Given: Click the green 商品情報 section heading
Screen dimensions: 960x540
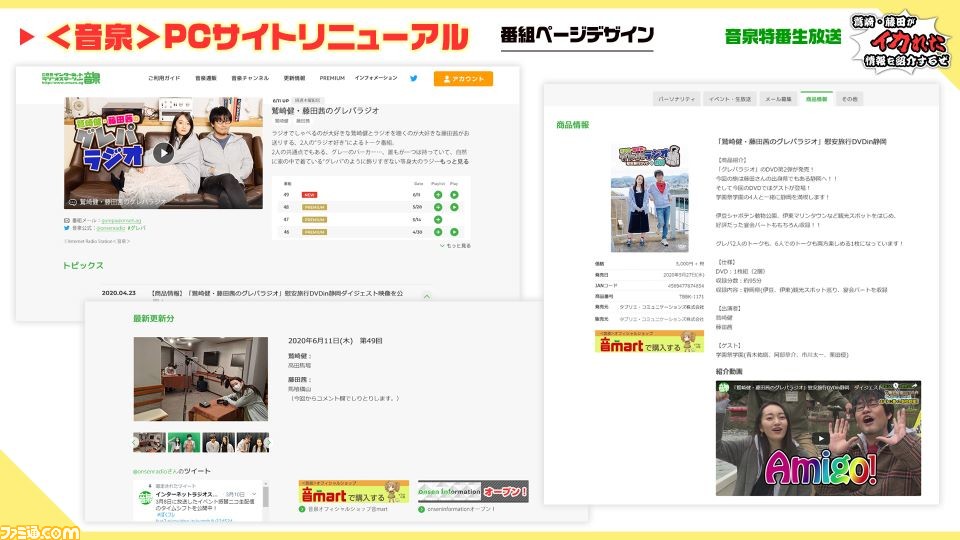Looking at the screenshot, I should [572, 125].
